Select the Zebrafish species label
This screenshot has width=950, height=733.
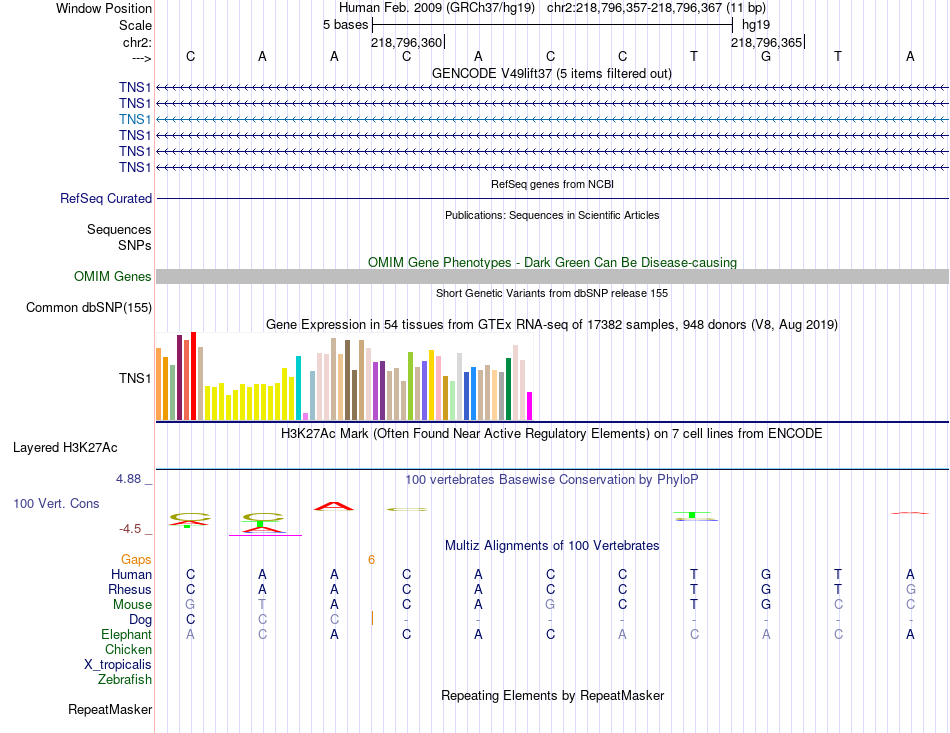125,680
